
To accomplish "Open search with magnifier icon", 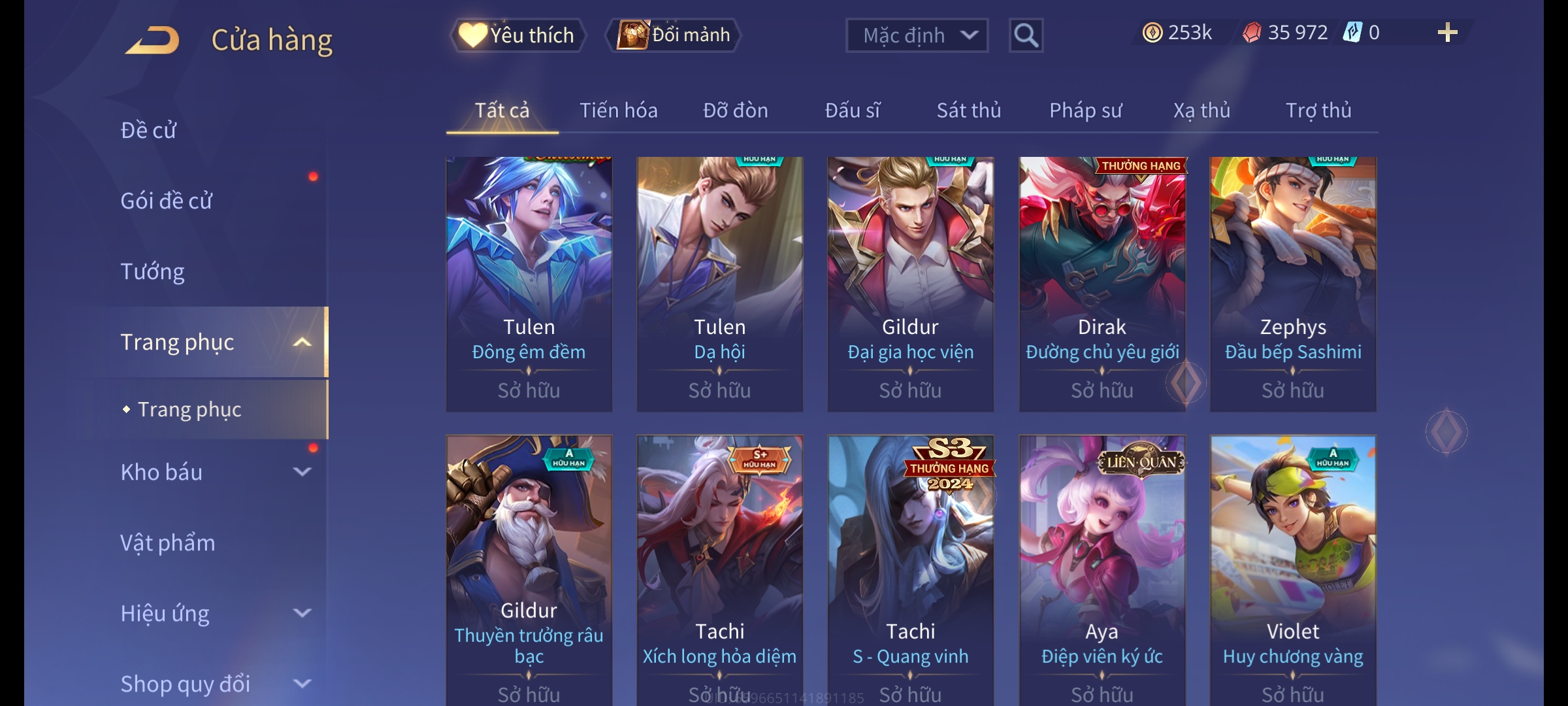I will coord(1026,35).
